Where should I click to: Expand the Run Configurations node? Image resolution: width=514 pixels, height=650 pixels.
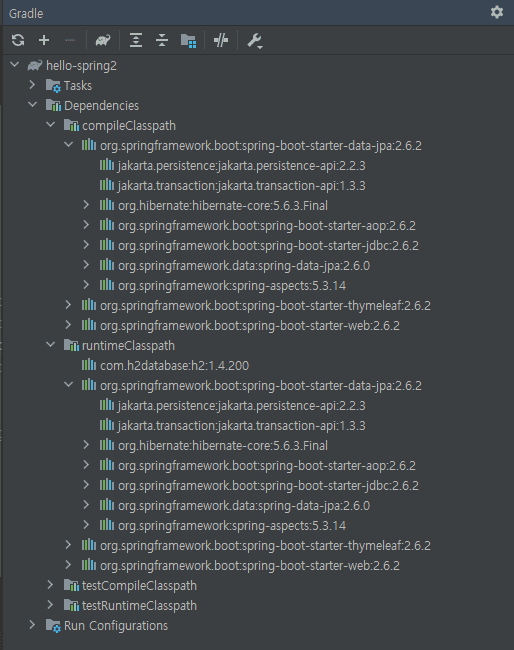tap(32, 625)
